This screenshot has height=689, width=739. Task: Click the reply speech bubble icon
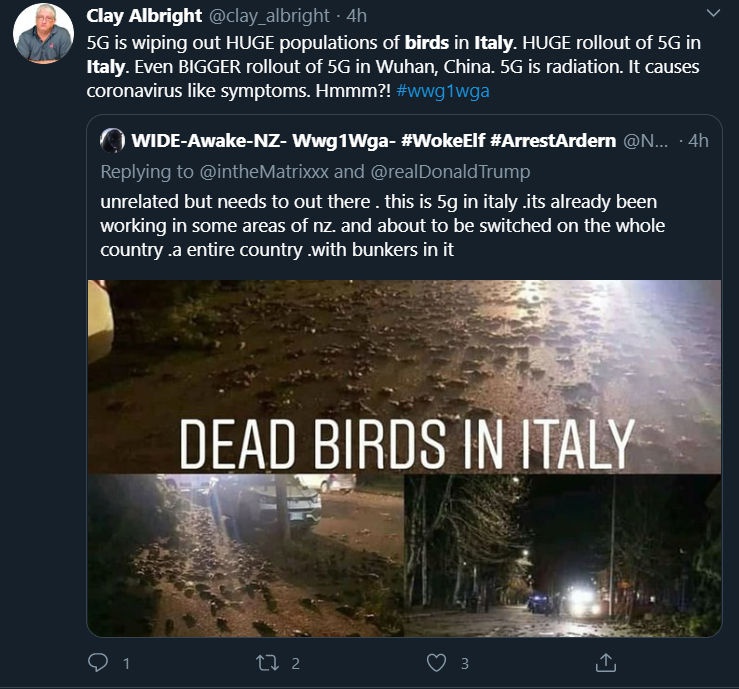98,662
